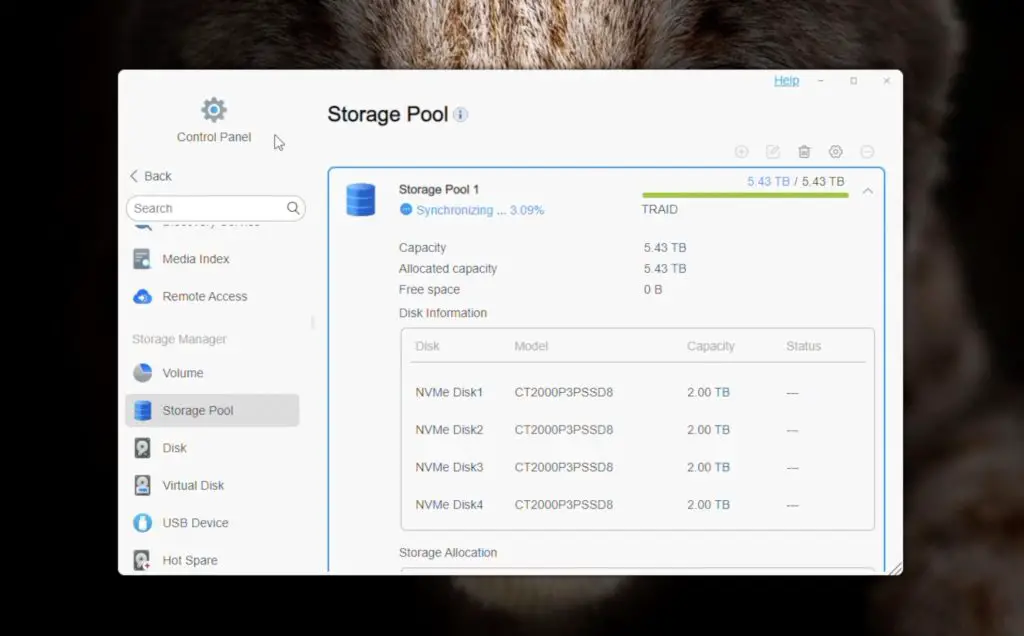Open Remote Access in sidebar
This screenshot has width=1024, height=636.
[x=204, y=297]
